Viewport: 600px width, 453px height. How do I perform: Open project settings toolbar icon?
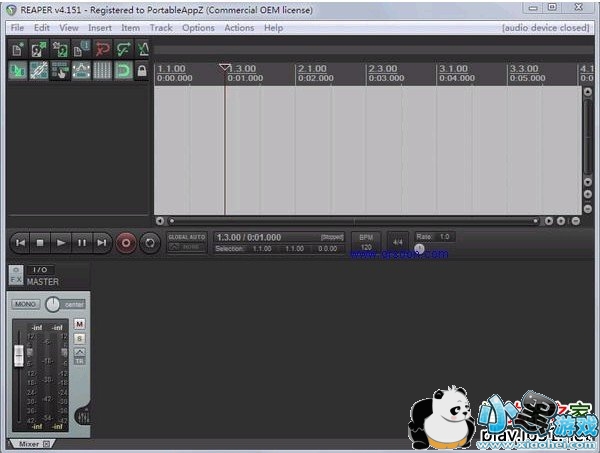pos(81,49)
